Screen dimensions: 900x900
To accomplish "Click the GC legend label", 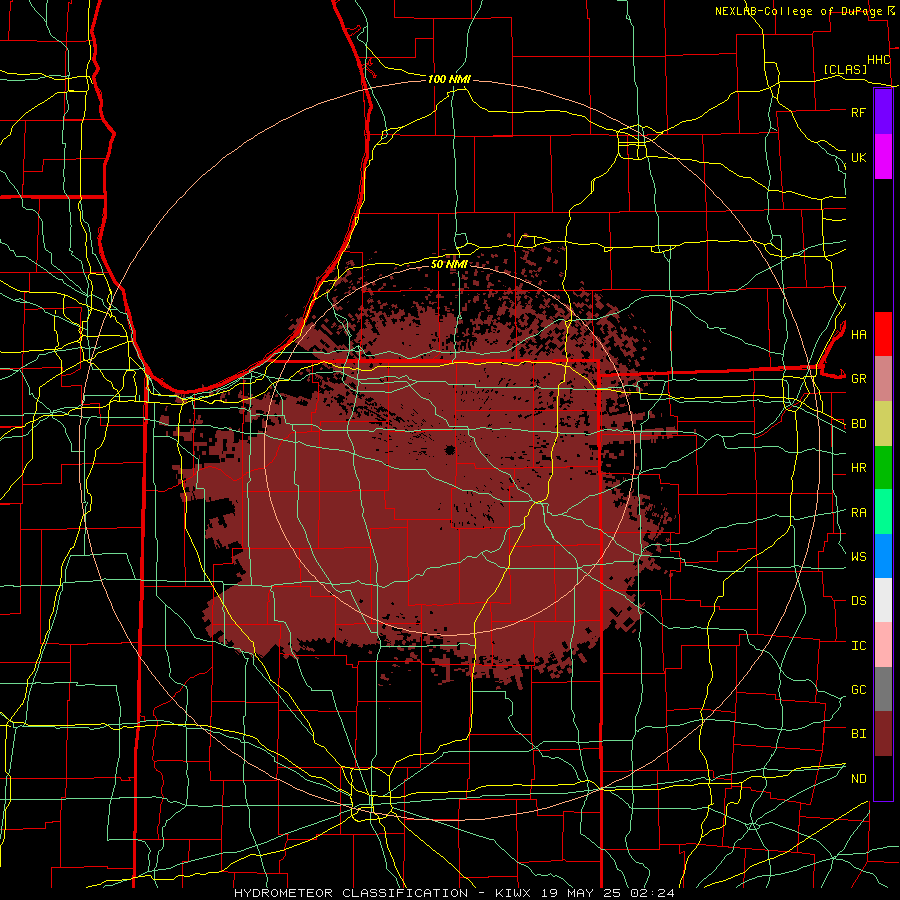I will click(x=858, y=690).
